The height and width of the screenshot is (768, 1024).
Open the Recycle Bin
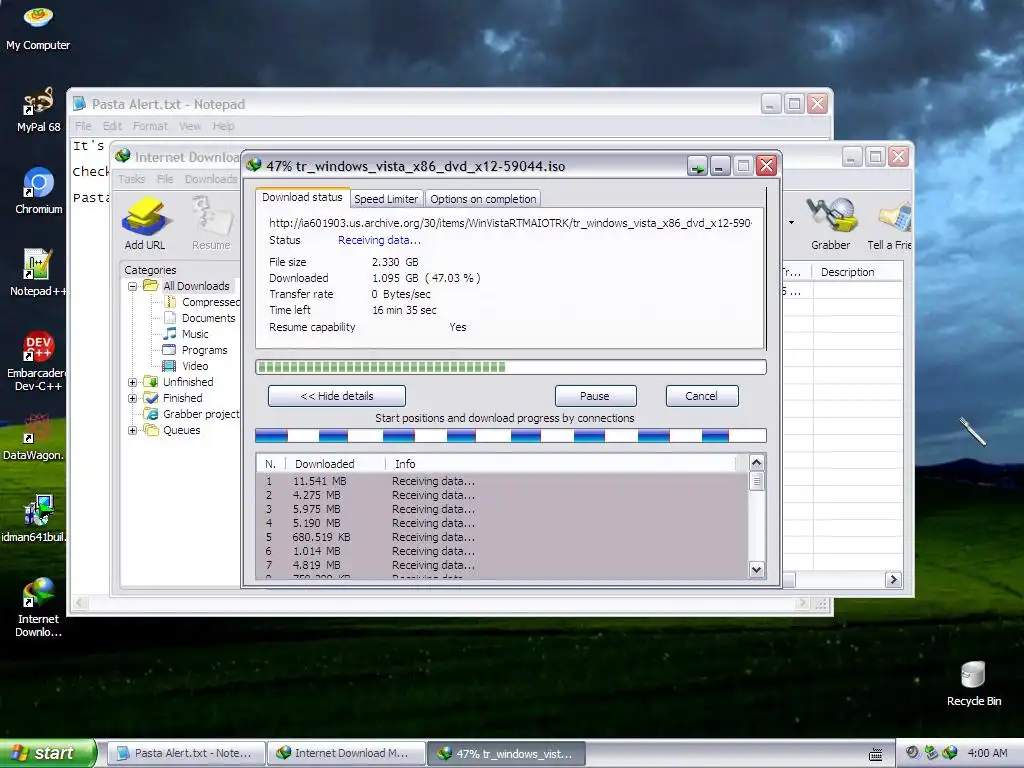[x=973, y=684]
